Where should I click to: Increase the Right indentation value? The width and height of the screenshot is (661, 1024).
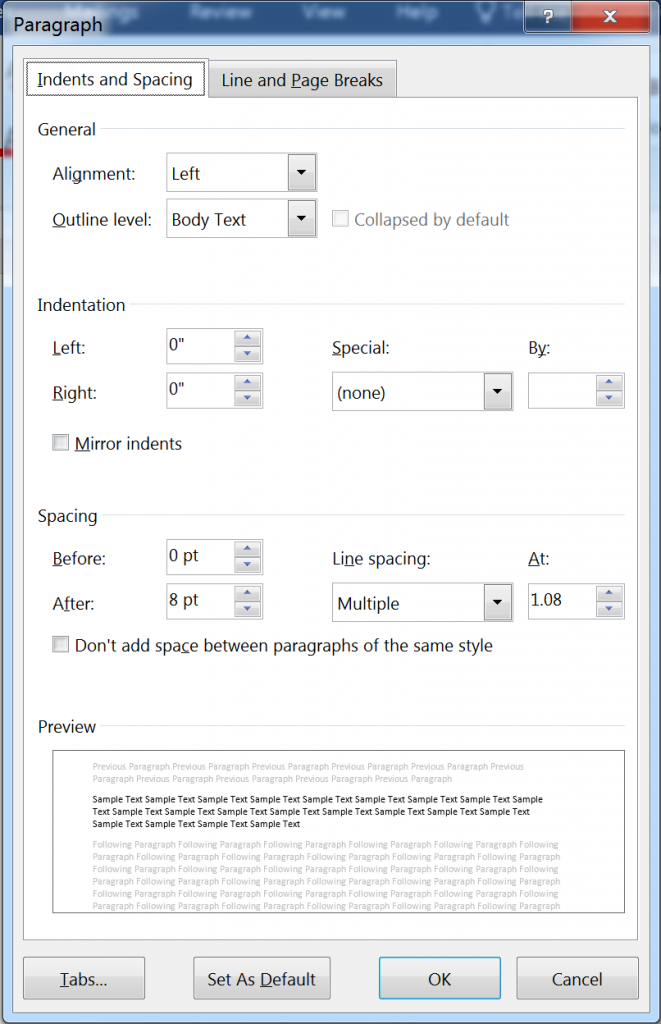pyautogui.click(x=248, y=383)
